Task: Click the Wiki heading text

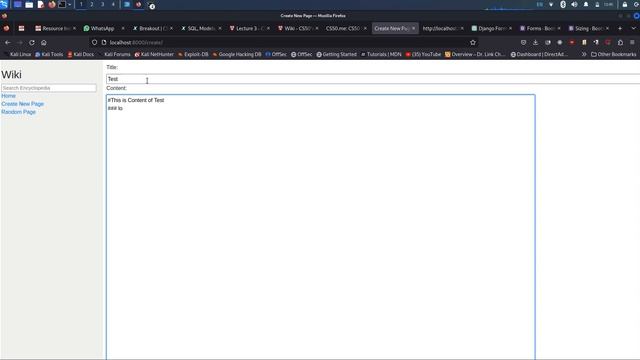Action: tap(11, 75)
